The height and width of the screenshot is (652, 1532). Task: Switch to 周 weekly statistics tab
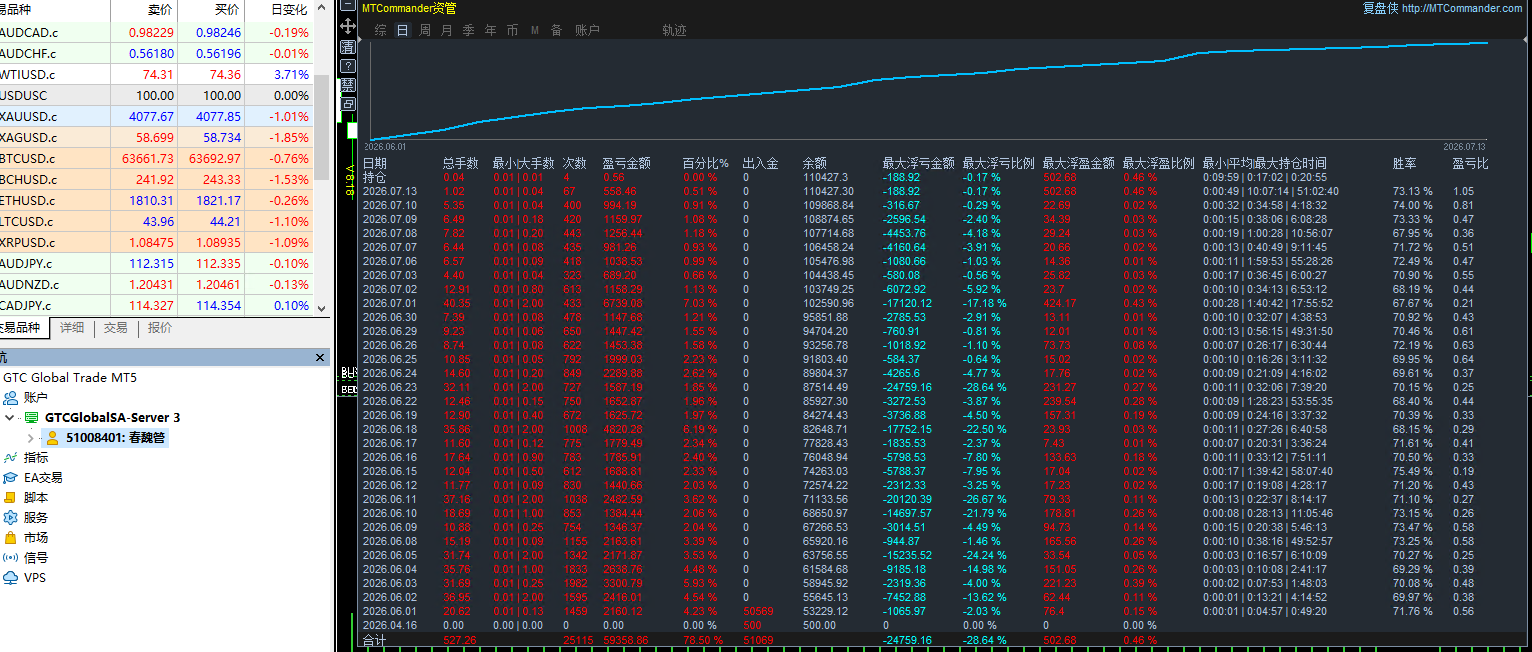(424, 30)
